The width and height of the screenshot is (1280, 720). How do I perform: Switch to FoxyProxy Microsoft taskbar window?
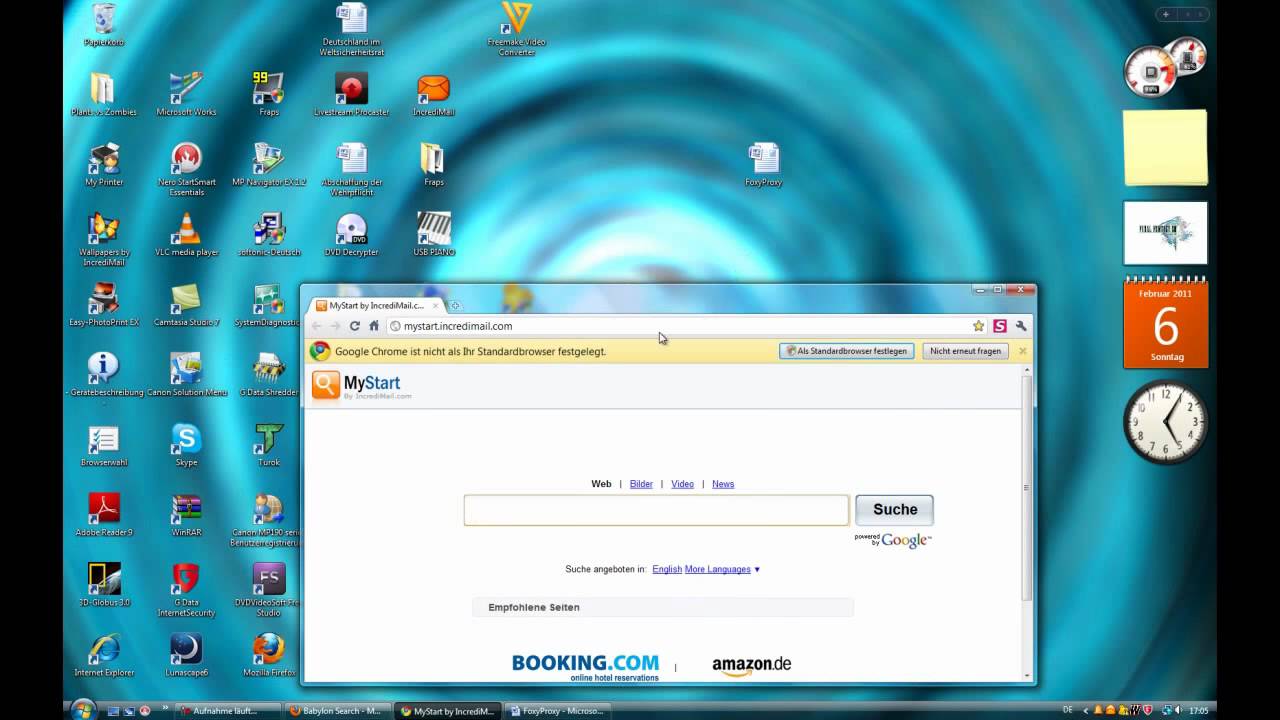(x=556, y=711)
